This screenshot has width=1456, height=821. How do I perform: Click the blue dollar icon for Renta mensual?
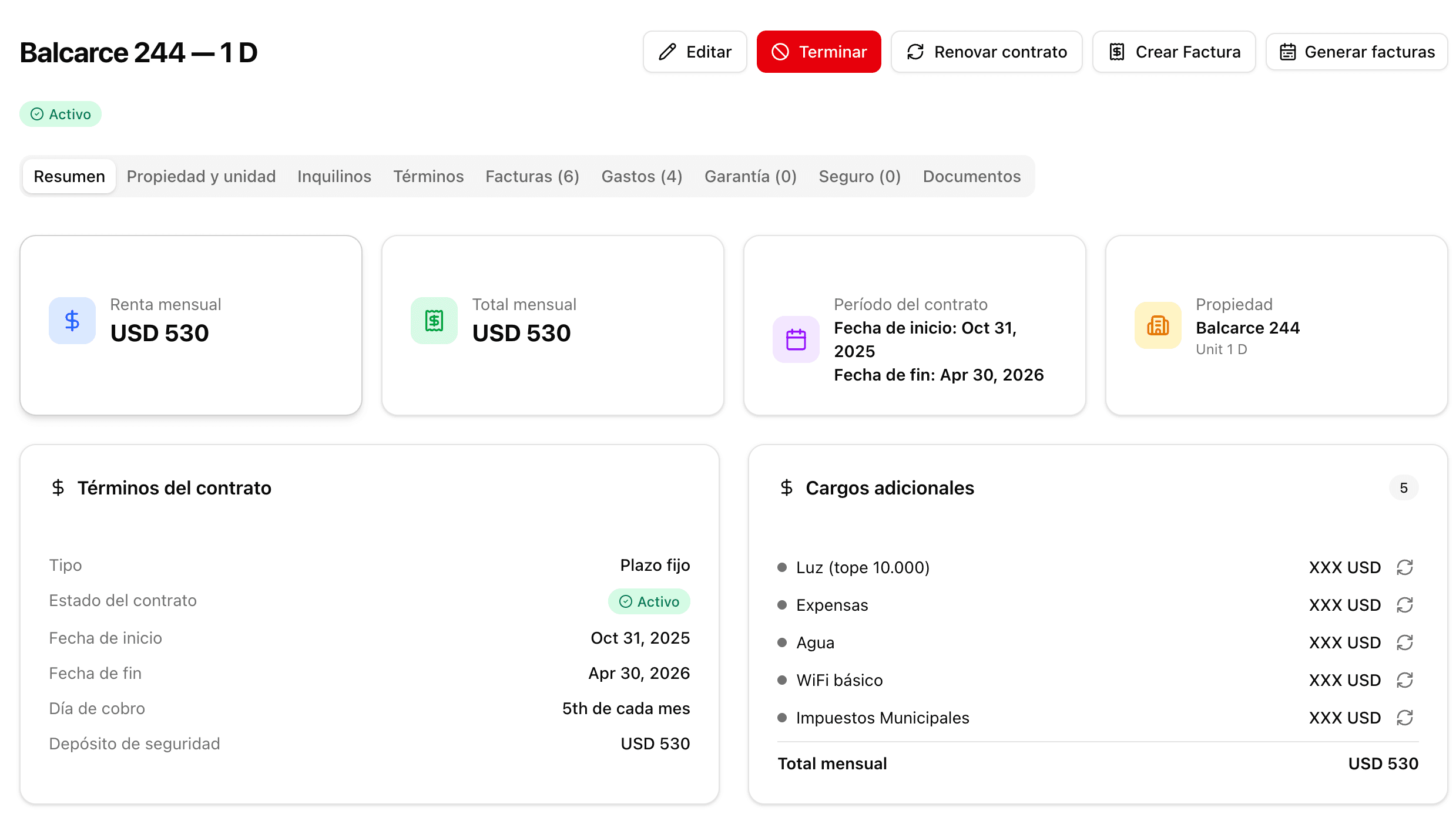pyautogui.click(x=72, y=321)
